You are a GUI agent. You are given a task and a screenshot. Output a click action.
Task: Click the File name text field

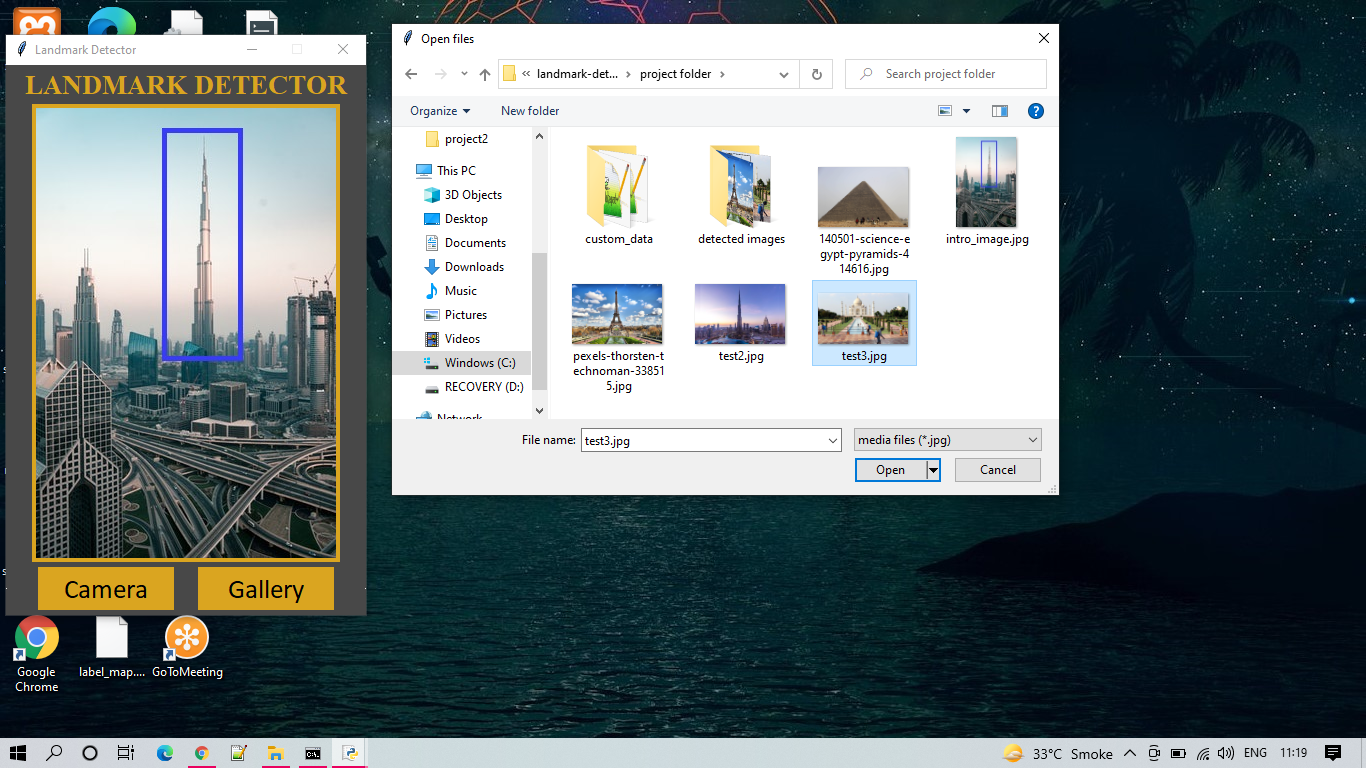coord(704,440)
